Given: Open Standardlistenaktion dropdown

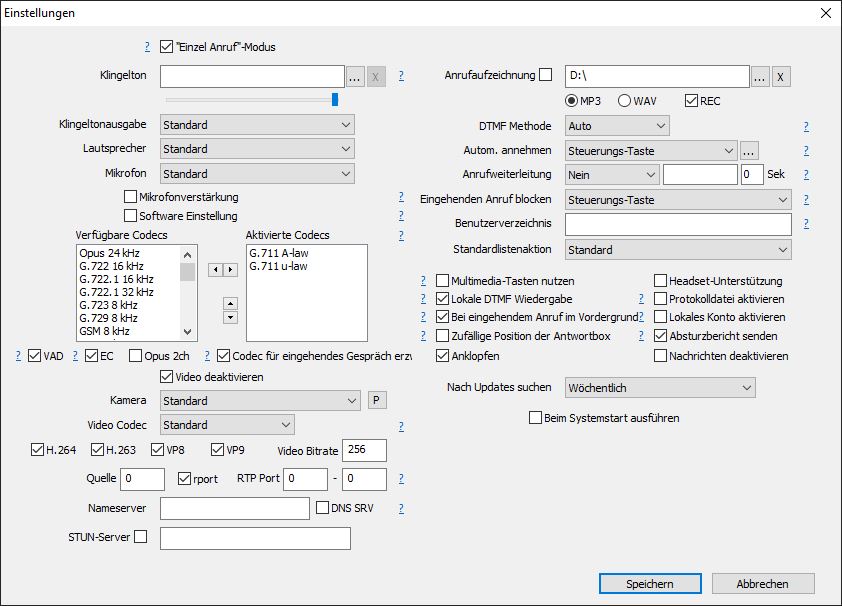Looking at the screenshot, I should coord(678,250).
